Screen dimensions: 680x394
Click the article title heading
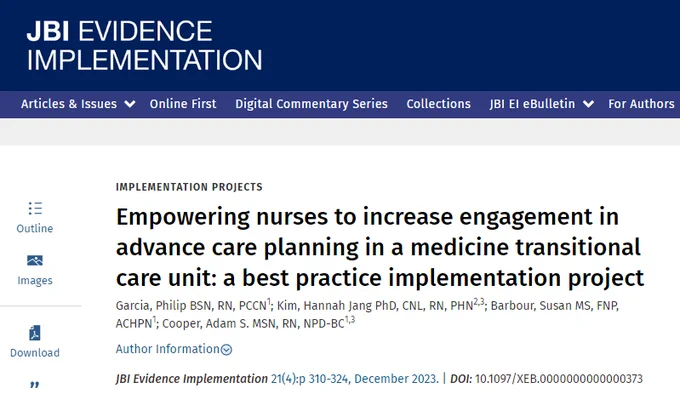point(380,247)
